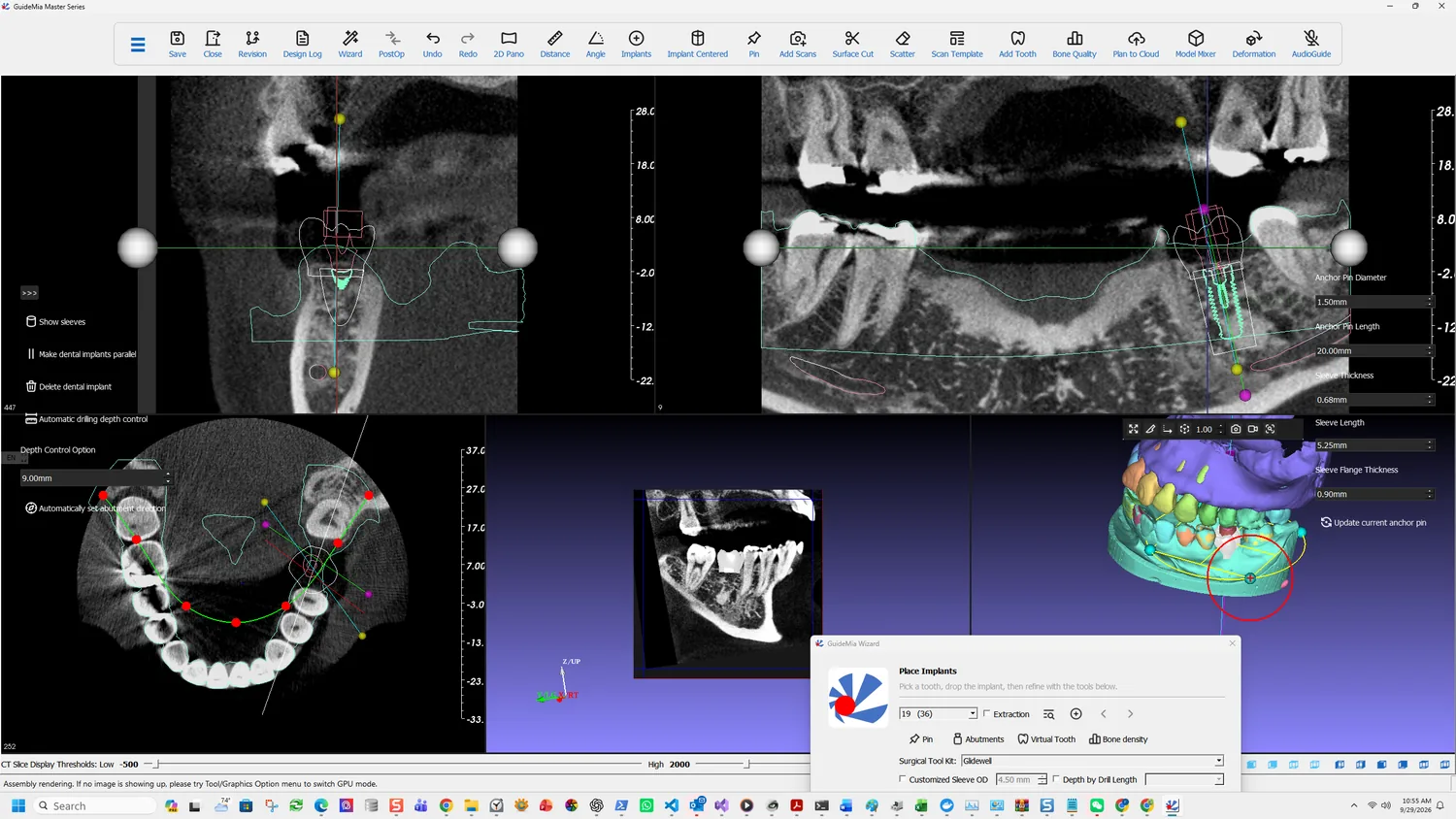
Task: Open the Bone Quality tool
Action: coord(1075,44)
